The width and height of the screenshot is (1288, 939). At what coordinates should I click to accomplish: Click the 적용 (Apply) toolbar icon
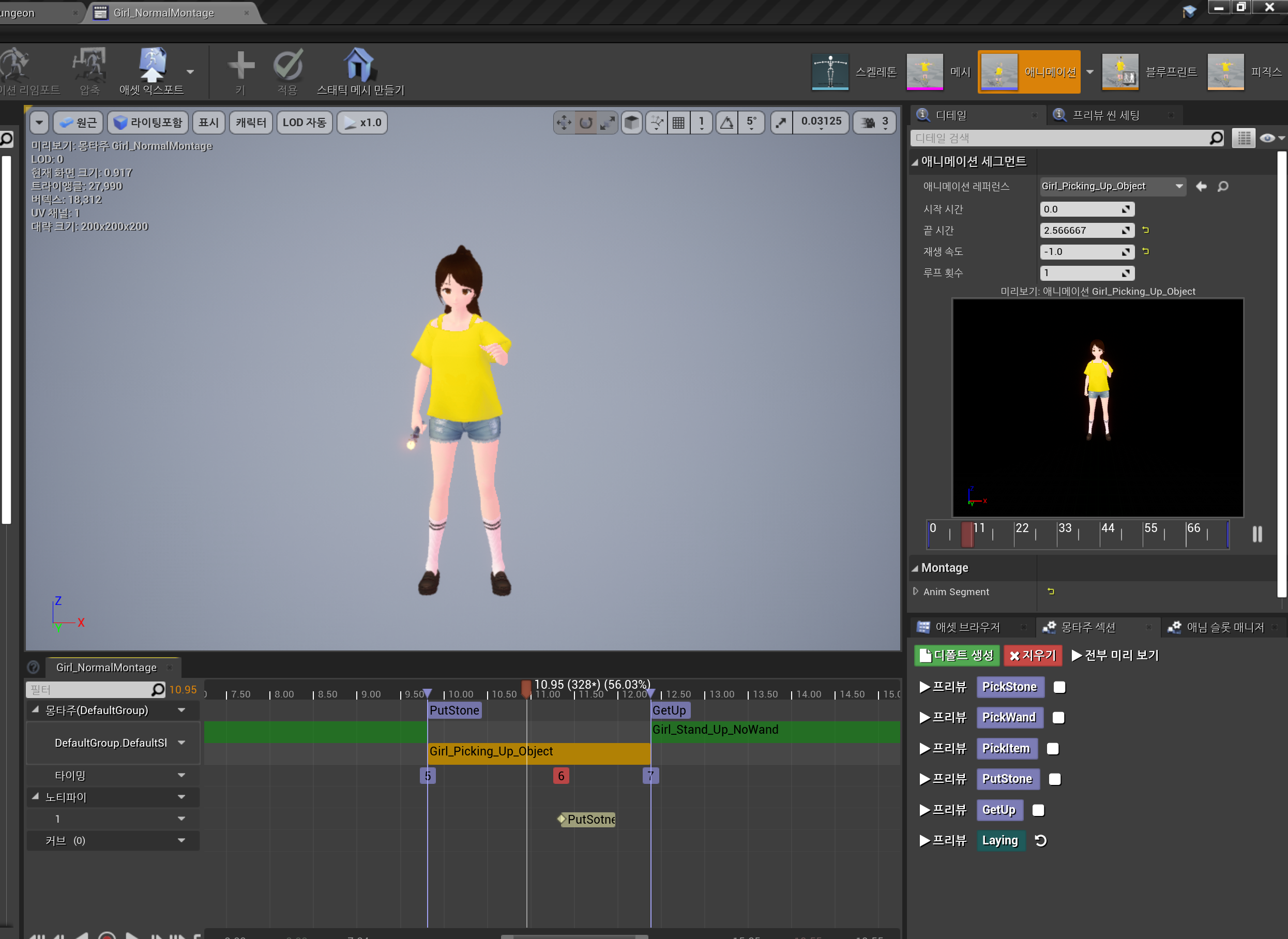tap(287, 65)
